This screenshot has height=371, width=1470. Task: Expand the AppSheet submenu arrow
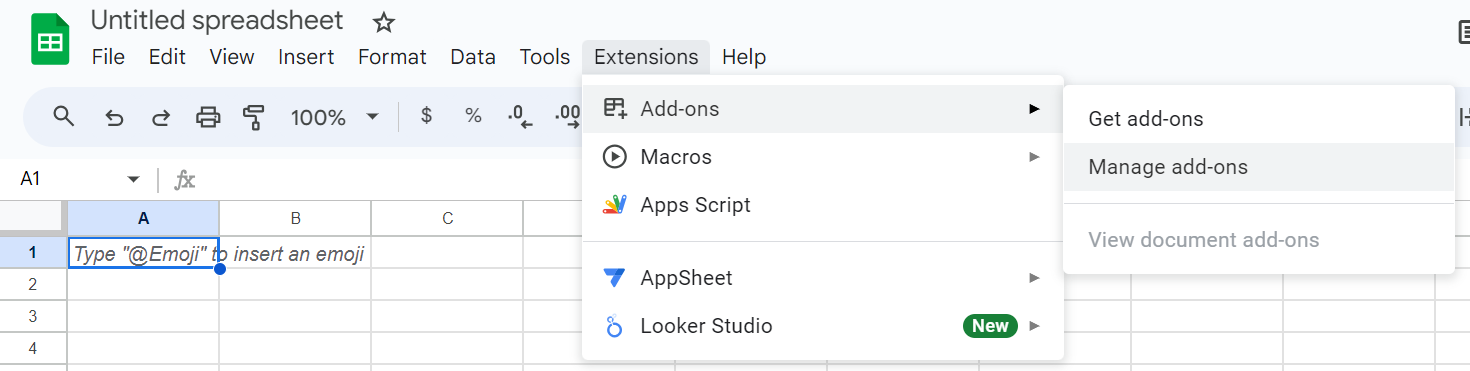click(x=1034, y=278)
